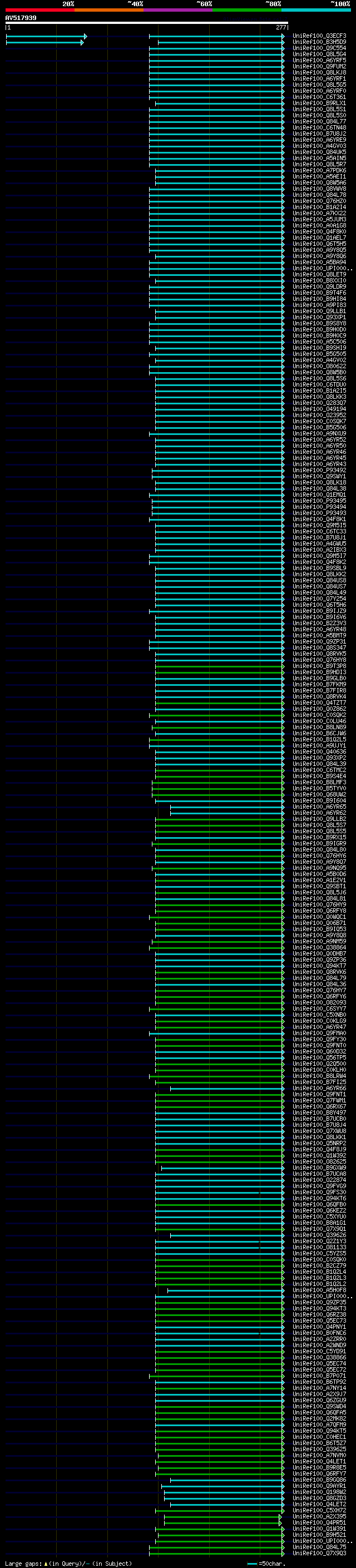Select the UniRef100_Q76HY8 label
Viewport: 356px width, 1568px height.
(x=319, y=659)
